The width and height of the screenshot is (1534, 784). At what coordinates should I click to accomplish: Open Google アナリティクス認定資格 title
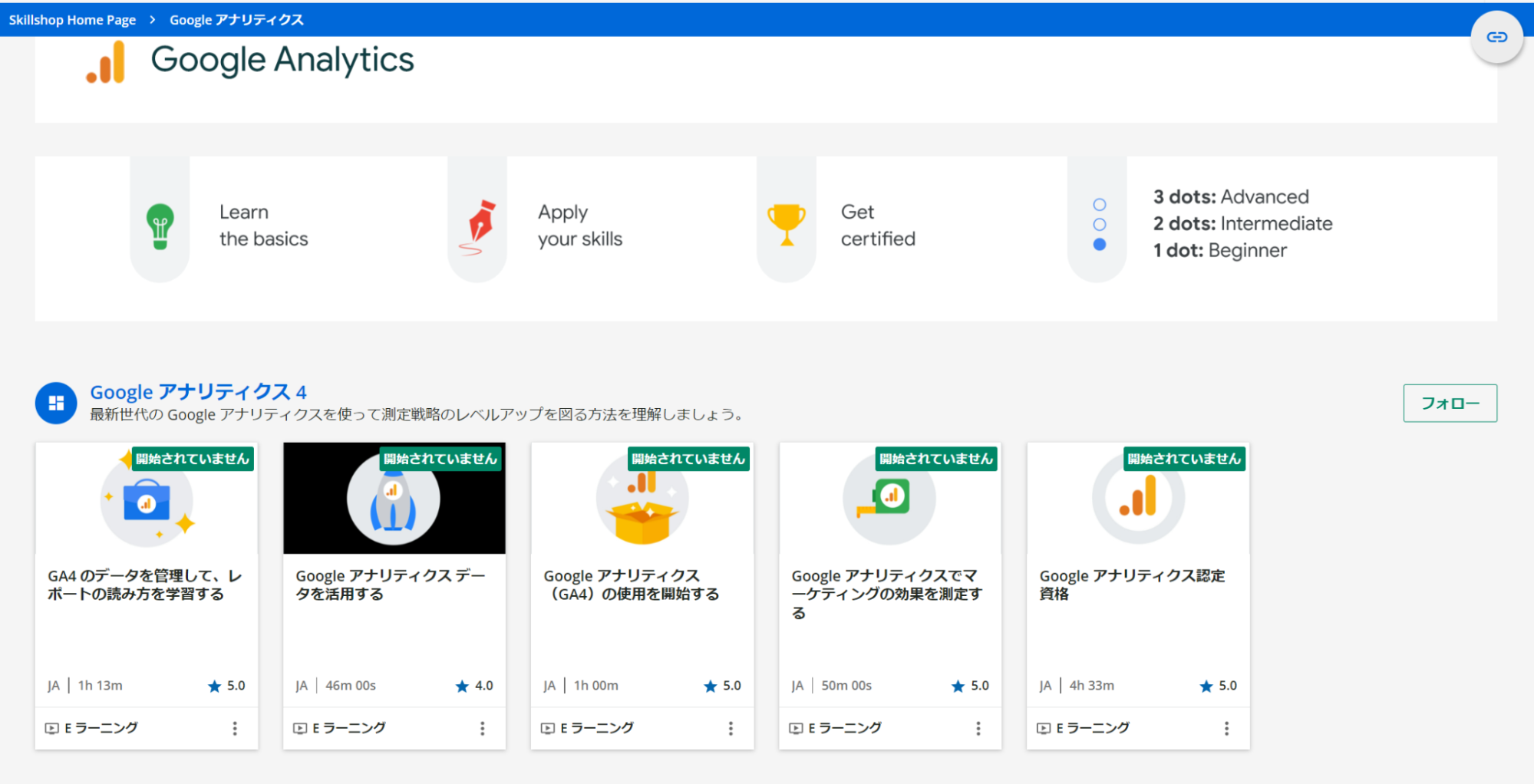pos(1132,585)
